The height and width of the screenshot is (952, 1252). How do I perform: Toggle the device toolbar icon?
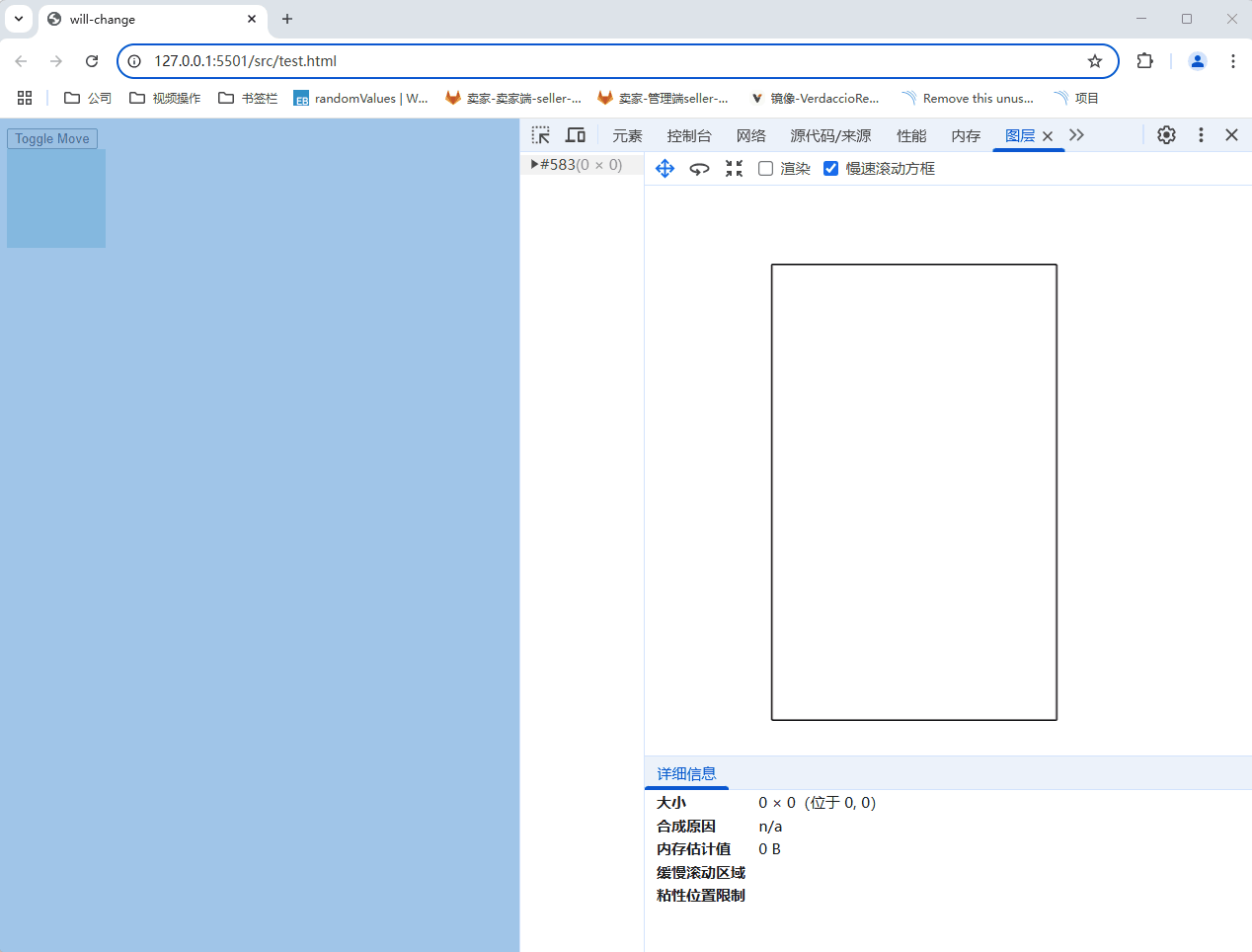coord(576,135)
